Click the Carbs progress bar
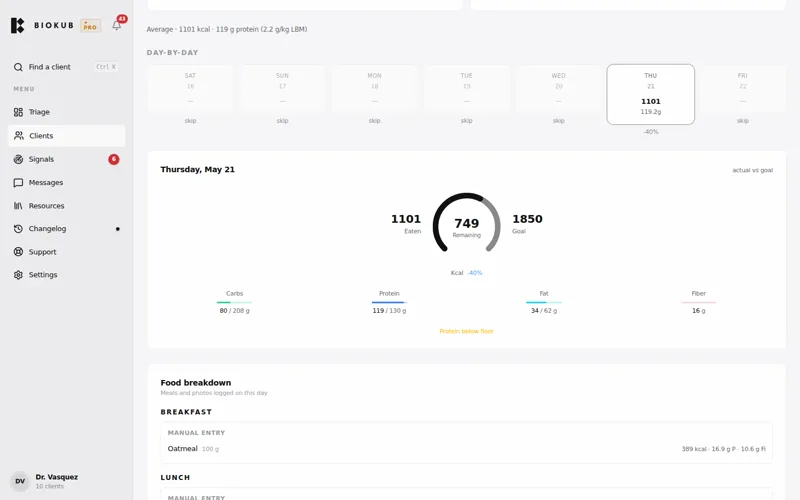The width and height of the screenshot is (800, 500). [234, 303]
